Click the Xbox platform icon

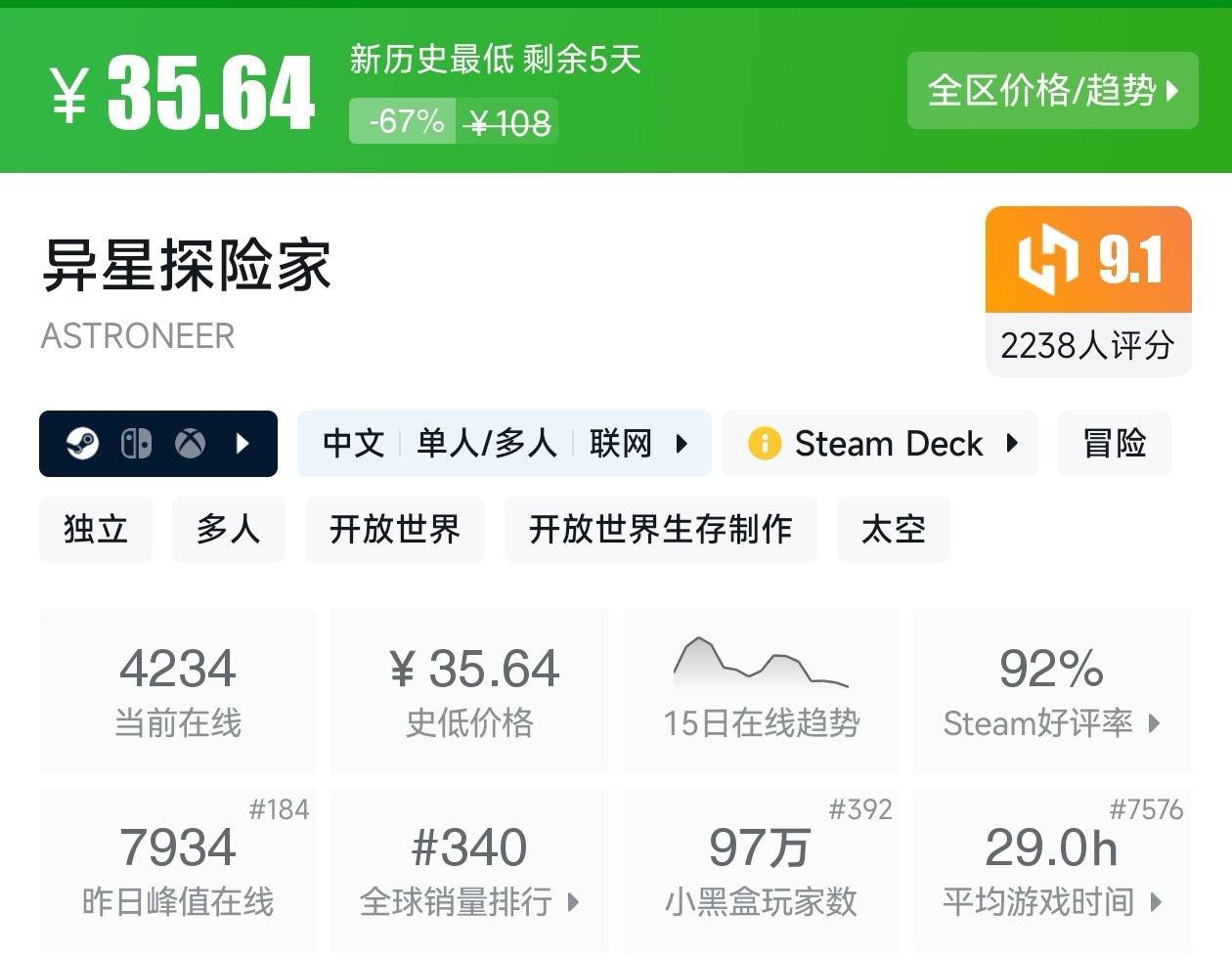(190, 444)
